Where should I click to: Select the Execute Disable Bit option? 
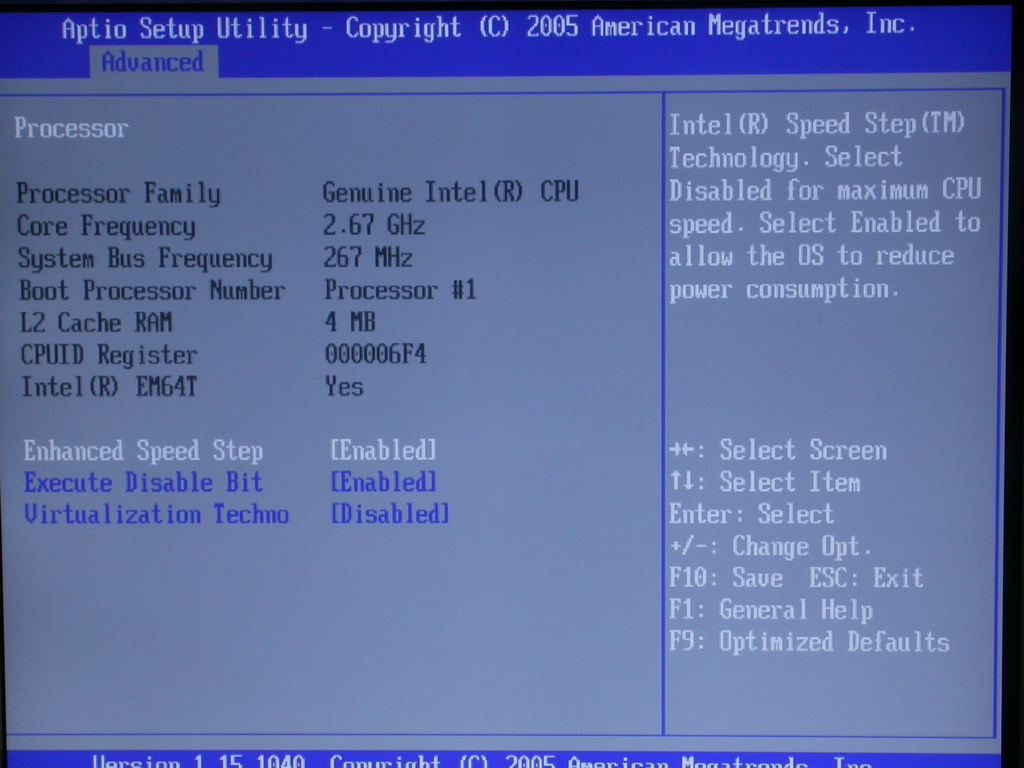coord(143,483)
